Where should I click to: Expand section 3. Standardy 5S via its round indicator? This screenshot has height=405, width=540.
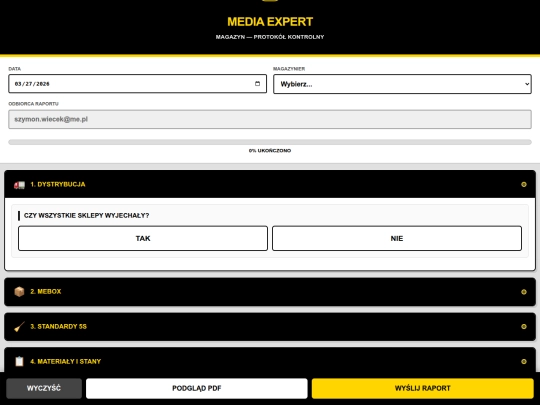(524, 326)
